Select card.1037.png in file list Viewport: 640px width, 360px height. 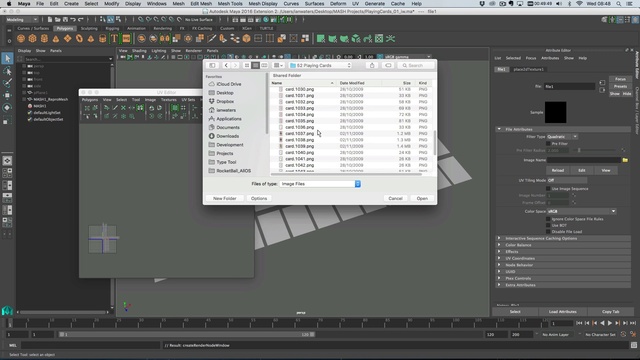coord(299,133)
